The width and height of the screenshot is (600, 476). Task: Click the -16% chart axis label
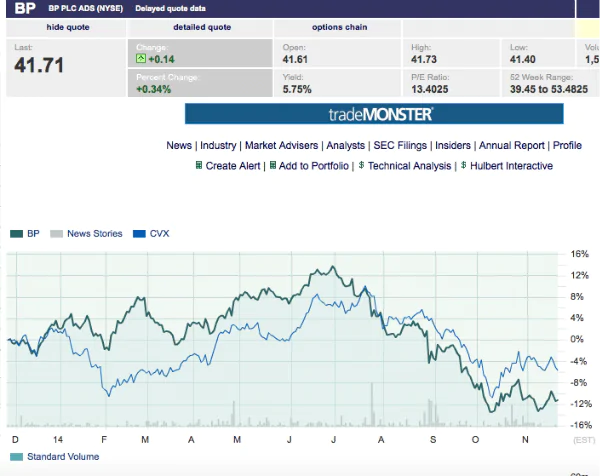581,425
